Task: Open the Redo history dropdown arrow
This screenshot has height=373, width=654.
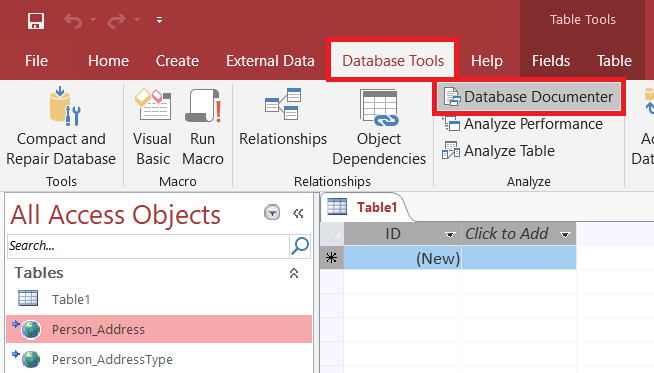Action: (136, 20)
